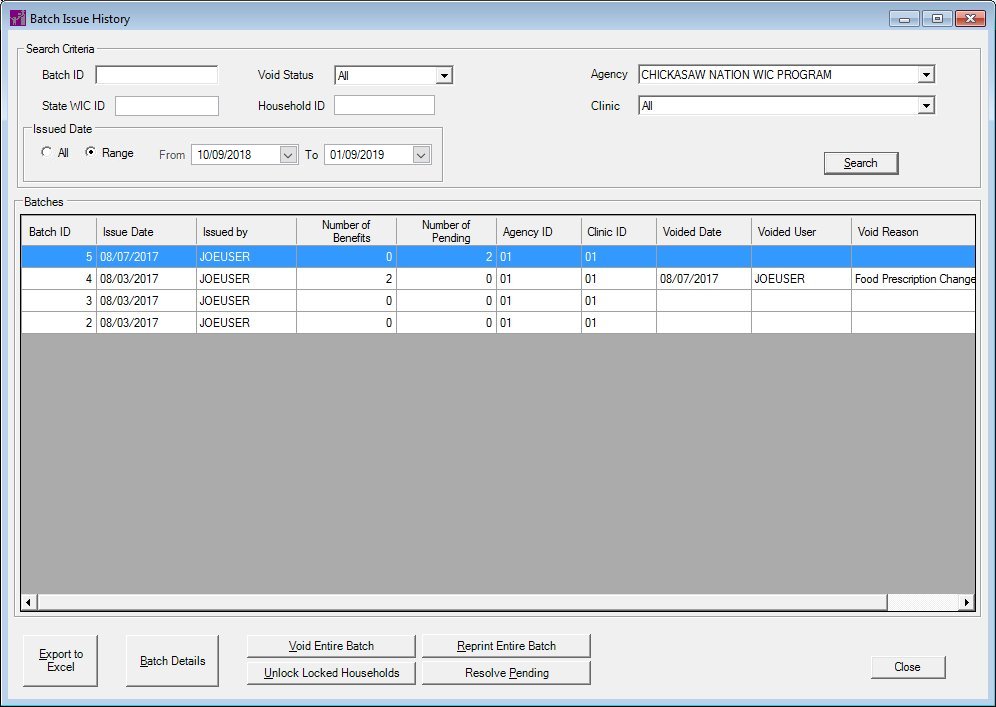The image size is (996, 707).
Task: Focus the Household ID input field
Action: (x=384, y=105)
